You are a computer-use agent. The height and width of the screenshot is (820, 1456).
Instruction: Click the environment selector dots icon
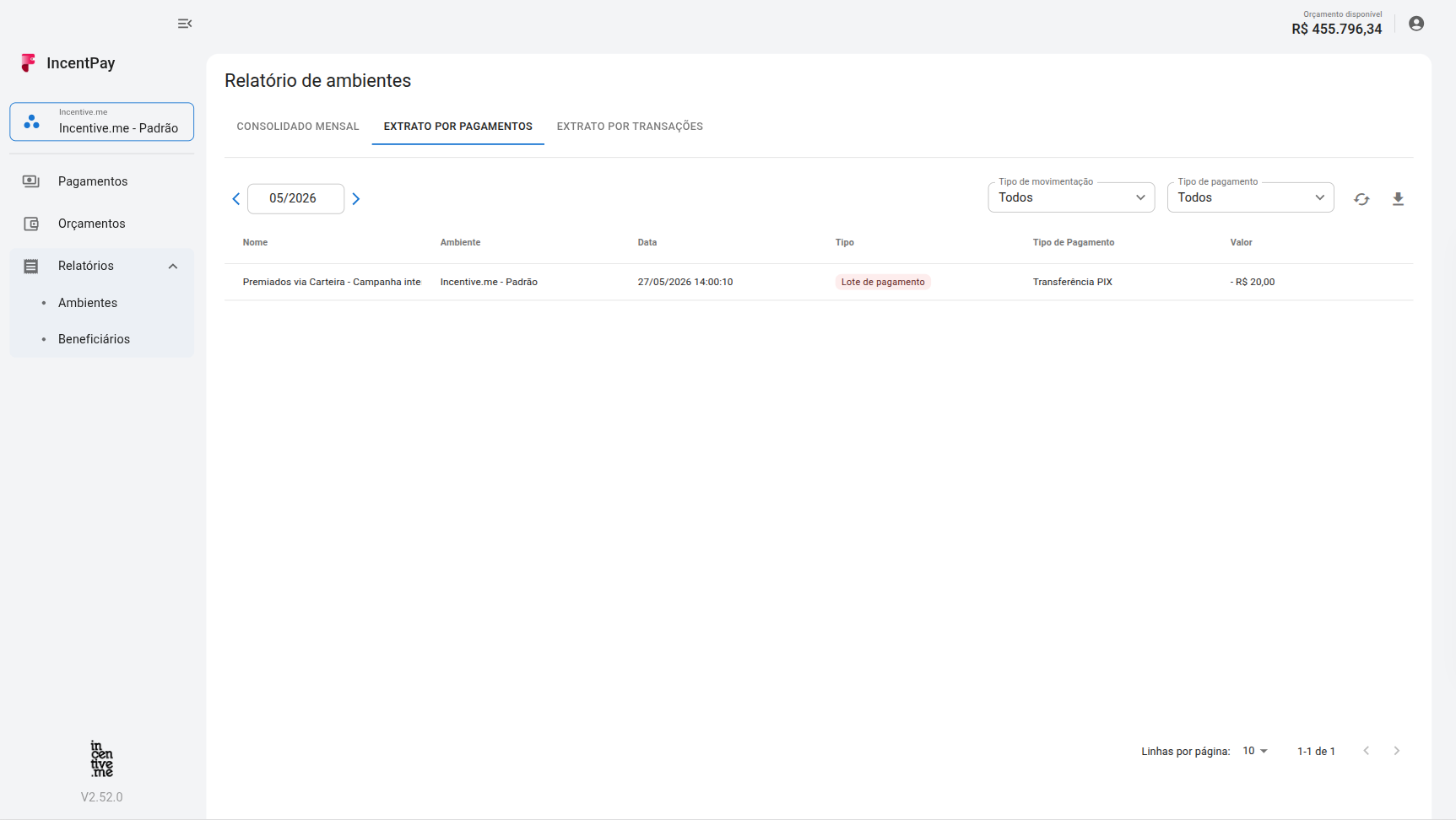click(x=32, y=121)
